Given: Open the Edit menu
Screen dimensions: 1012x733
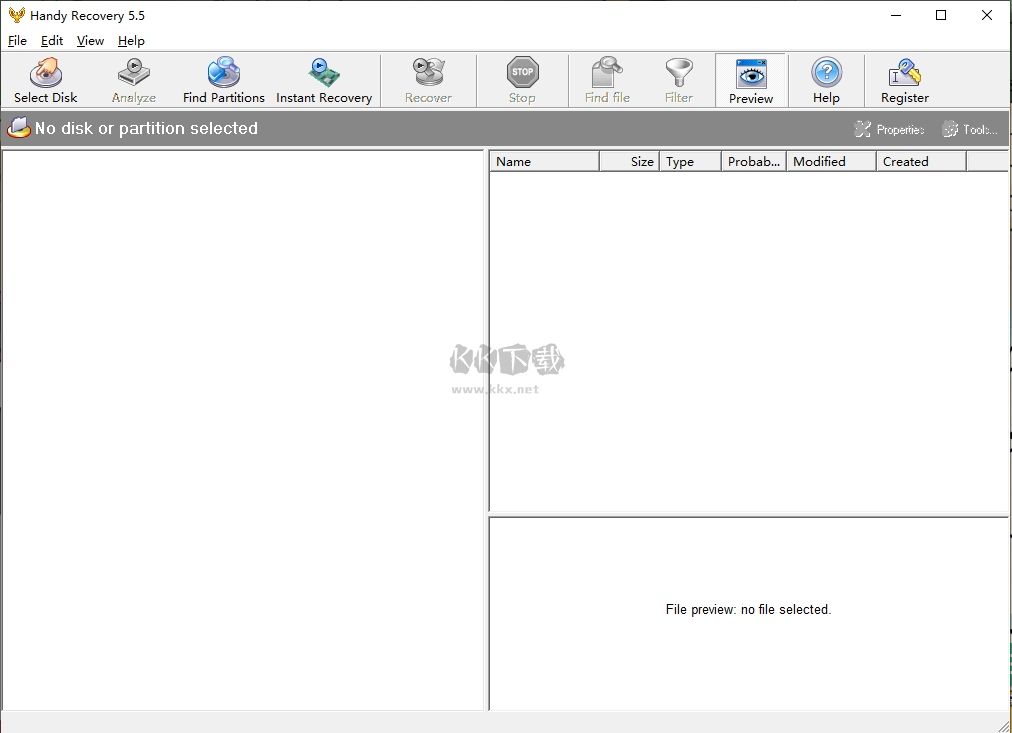Looking at the screenshot, I should tap(52, 41).
